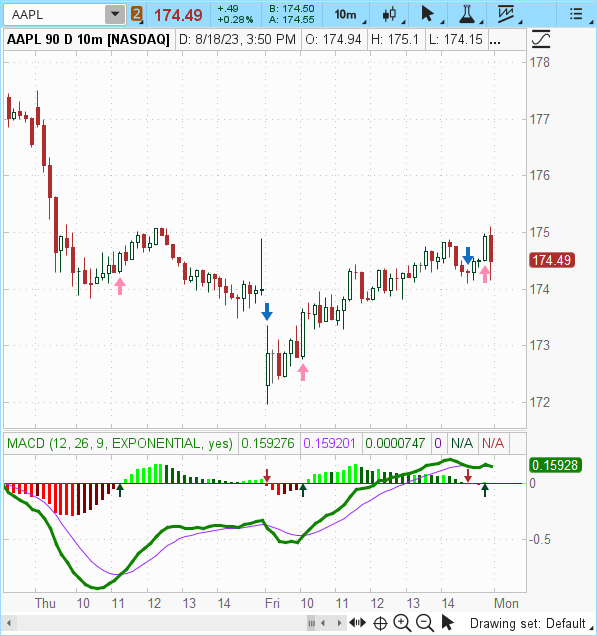Click the 178 price axis label

[540, 62]
